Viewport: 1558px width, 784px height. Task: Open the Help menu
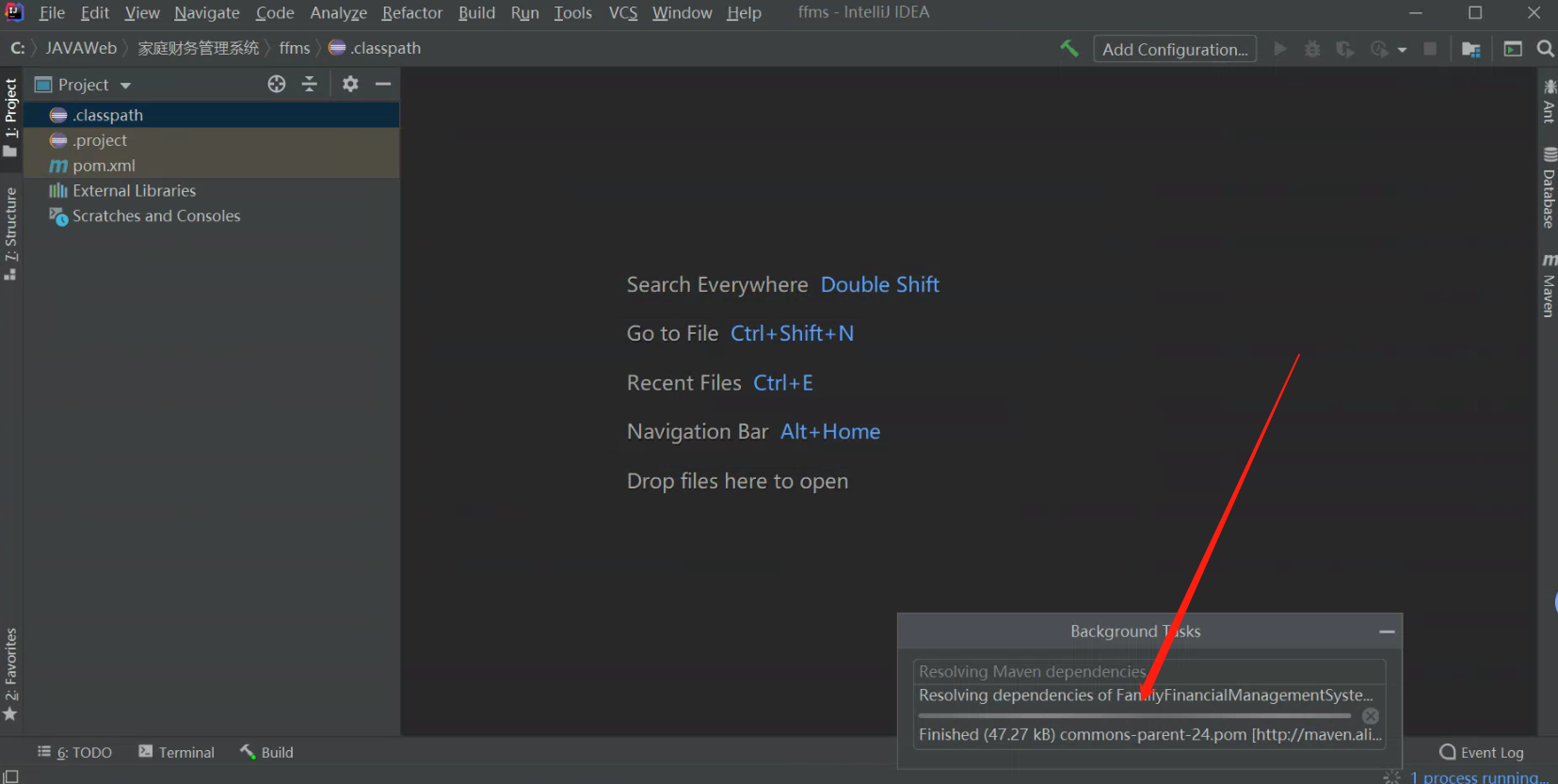pos(744,13)
